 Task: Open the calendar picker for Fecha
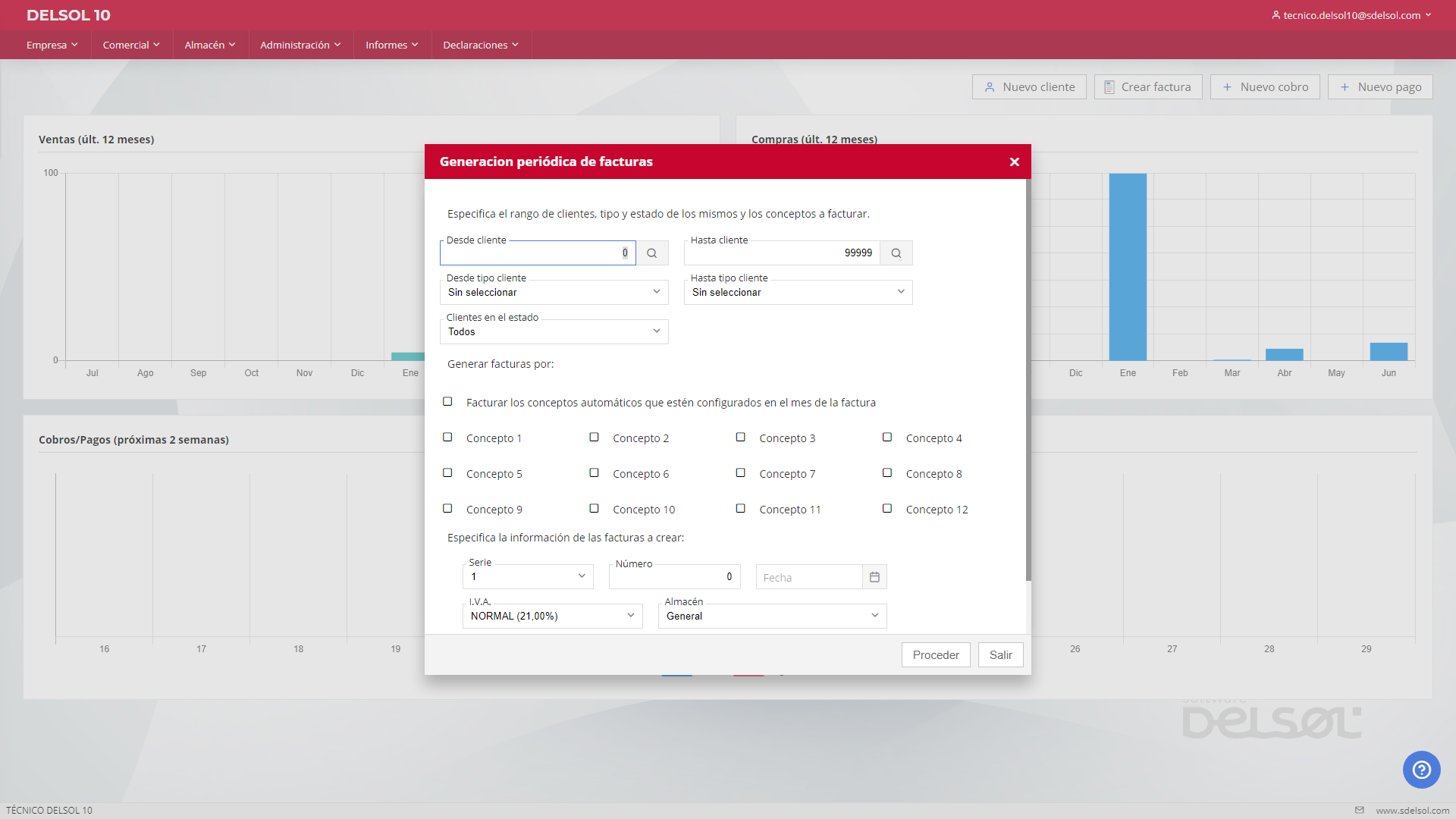tap(874, 577)
